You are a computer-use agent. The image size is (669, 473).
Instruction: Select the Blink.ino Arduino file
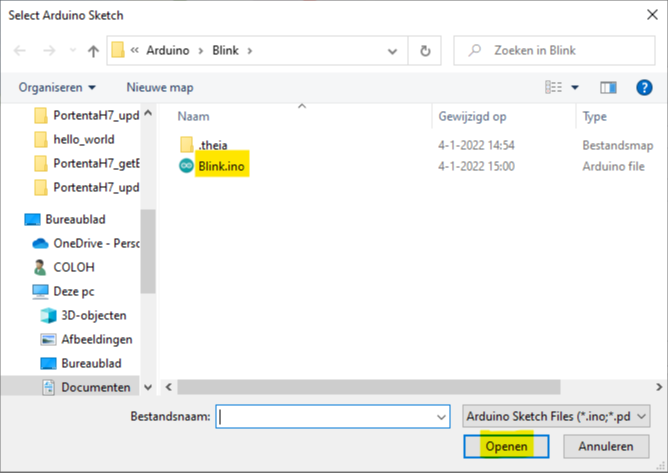click(221, 166)
